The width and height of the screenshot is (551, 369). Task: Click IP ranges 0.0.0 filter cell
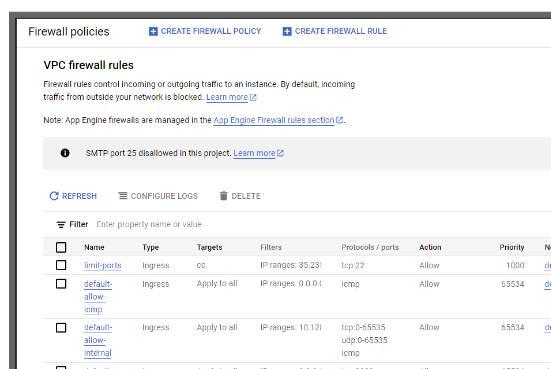click(x=291, y=284)
